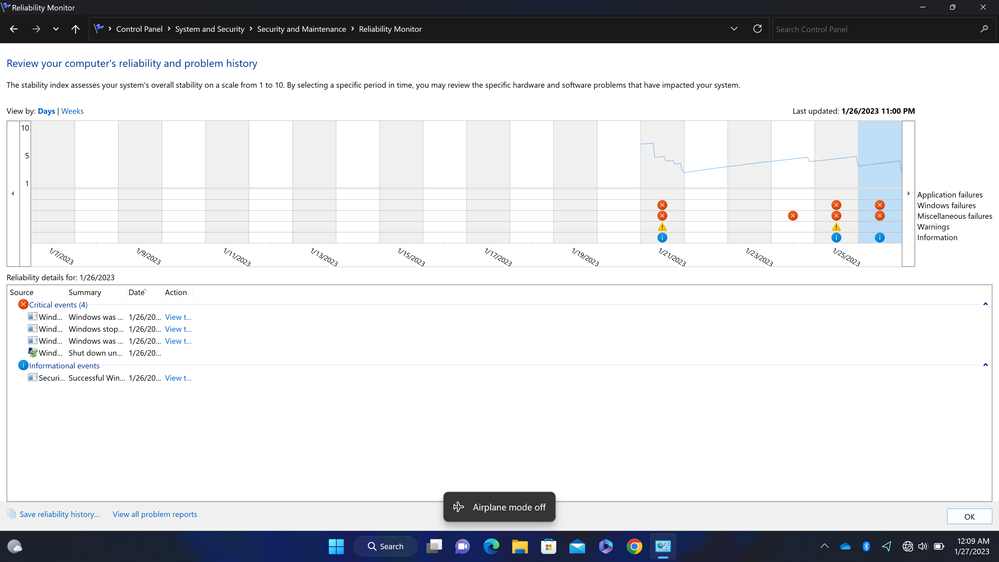Click the Control Panel breadcrumb
Viewport: 999px width, 562px height.
(139, 29)
